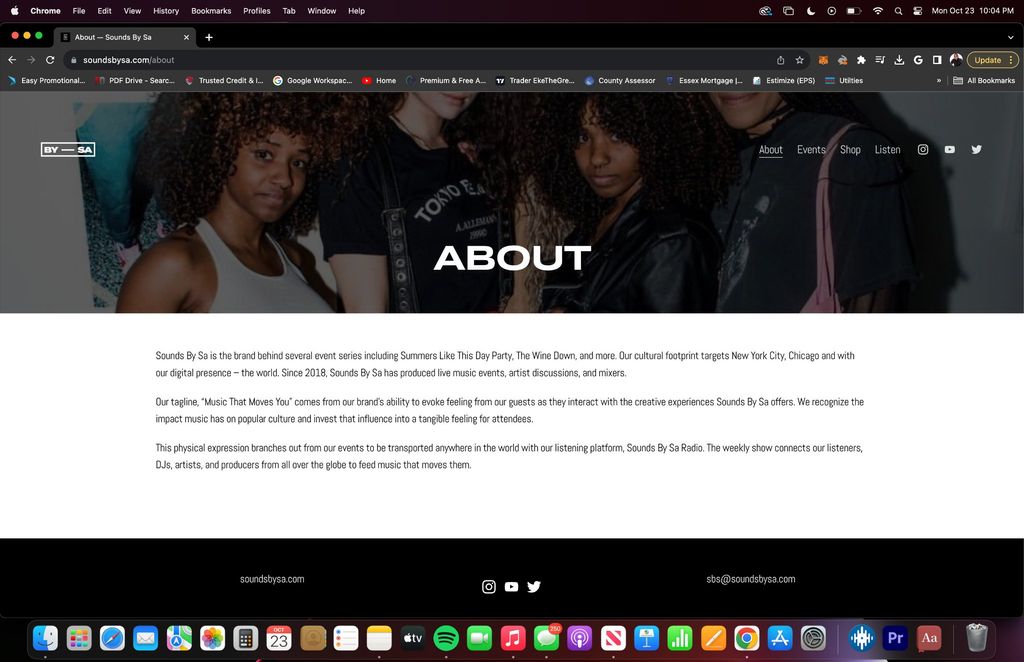Click the address bar showing soundsbysa.com/about

point(400,60)
